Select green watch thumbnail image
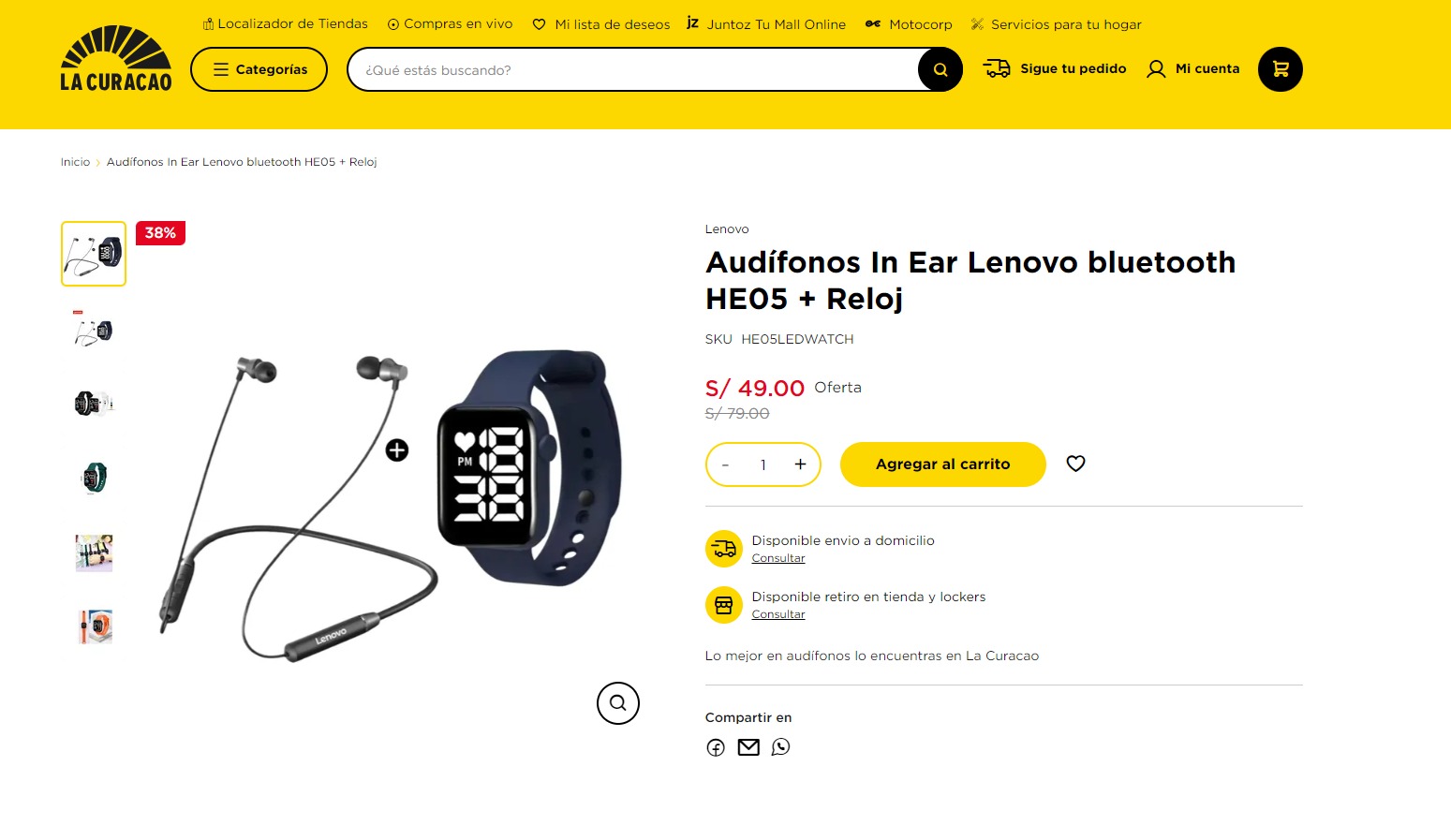The width and height of the screenshot is (1451, 840). tap(94, 478)
